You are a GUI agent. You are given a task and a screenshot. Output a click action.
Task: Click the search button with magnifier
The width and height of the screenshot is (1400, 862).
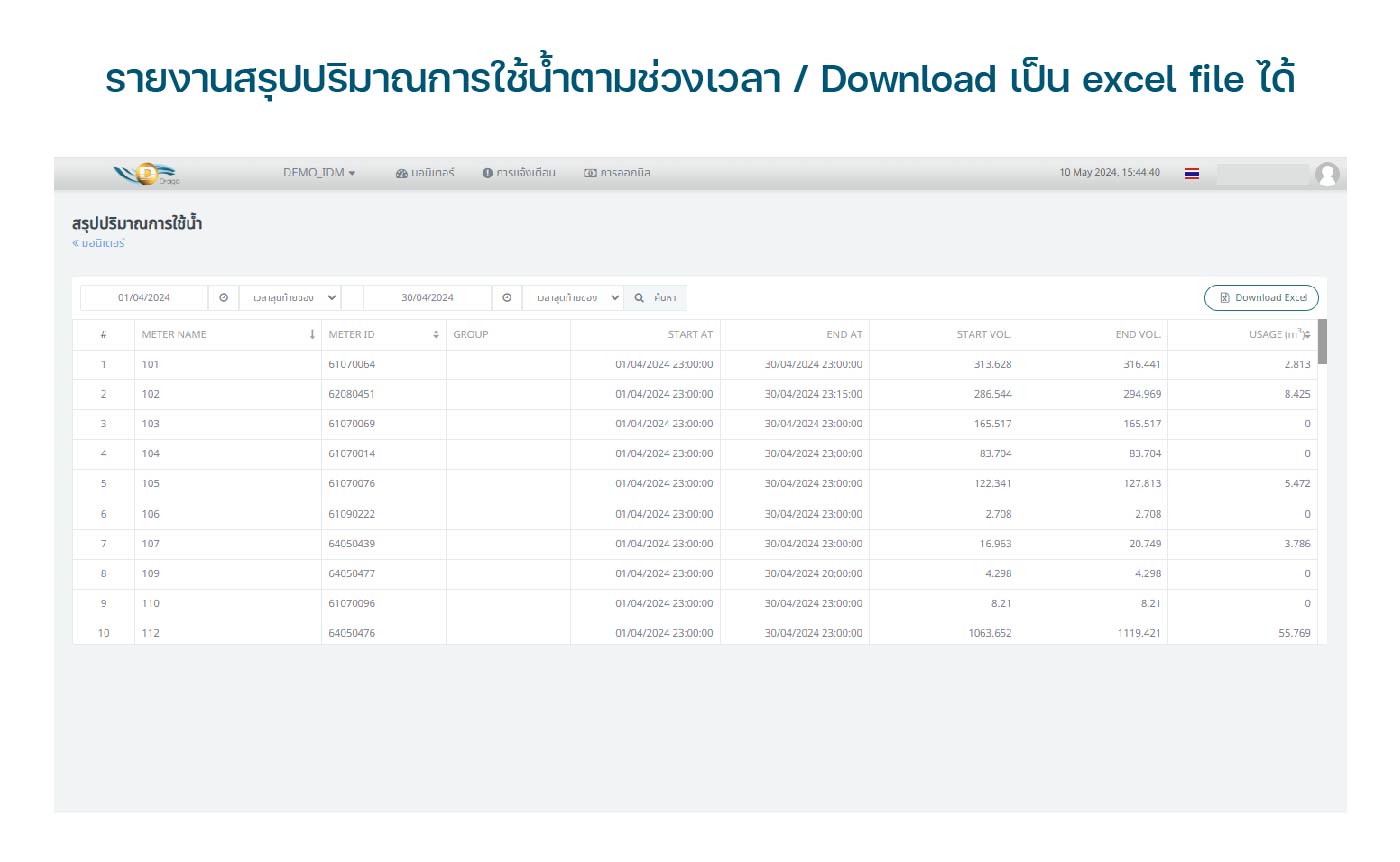(x=655, y=298)
